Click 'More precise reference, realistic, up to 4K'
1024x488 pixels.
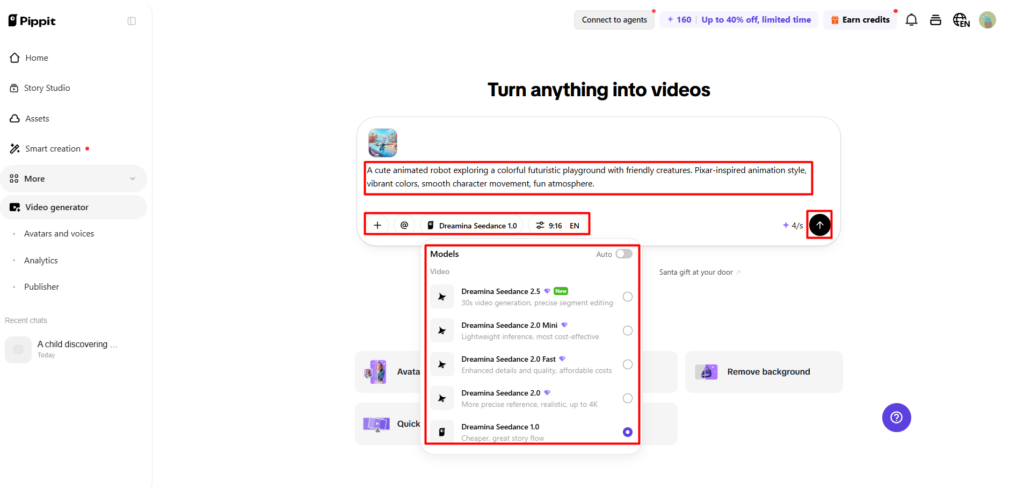point(529,404)
